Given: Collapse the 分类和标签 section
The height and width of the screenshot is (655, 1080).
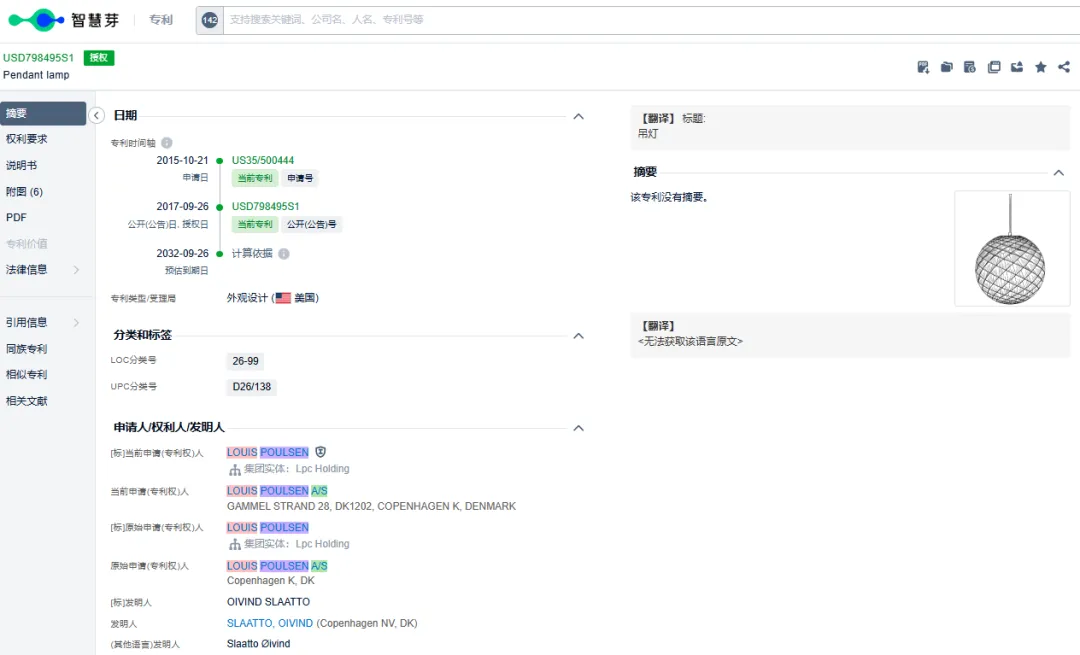Looking at the screenshot, I should point(579,336).
